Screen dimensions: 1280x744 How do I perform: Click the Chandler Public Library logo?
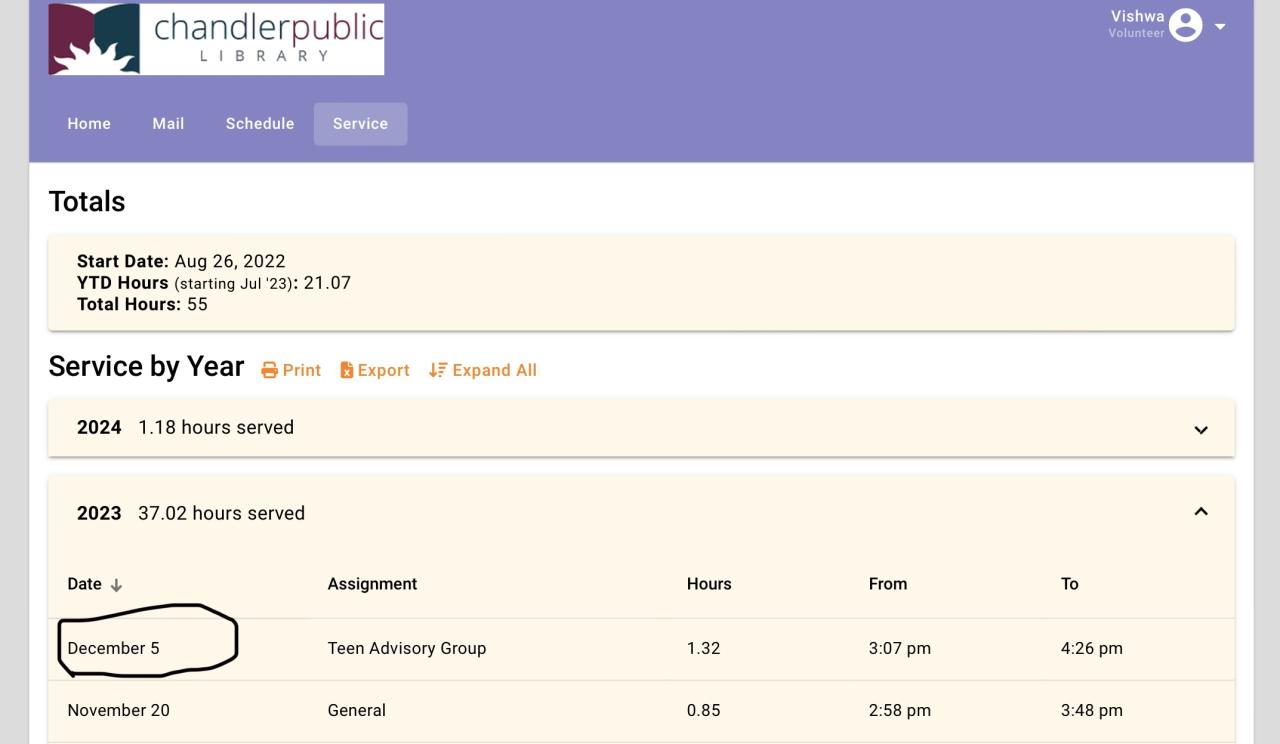216,39
